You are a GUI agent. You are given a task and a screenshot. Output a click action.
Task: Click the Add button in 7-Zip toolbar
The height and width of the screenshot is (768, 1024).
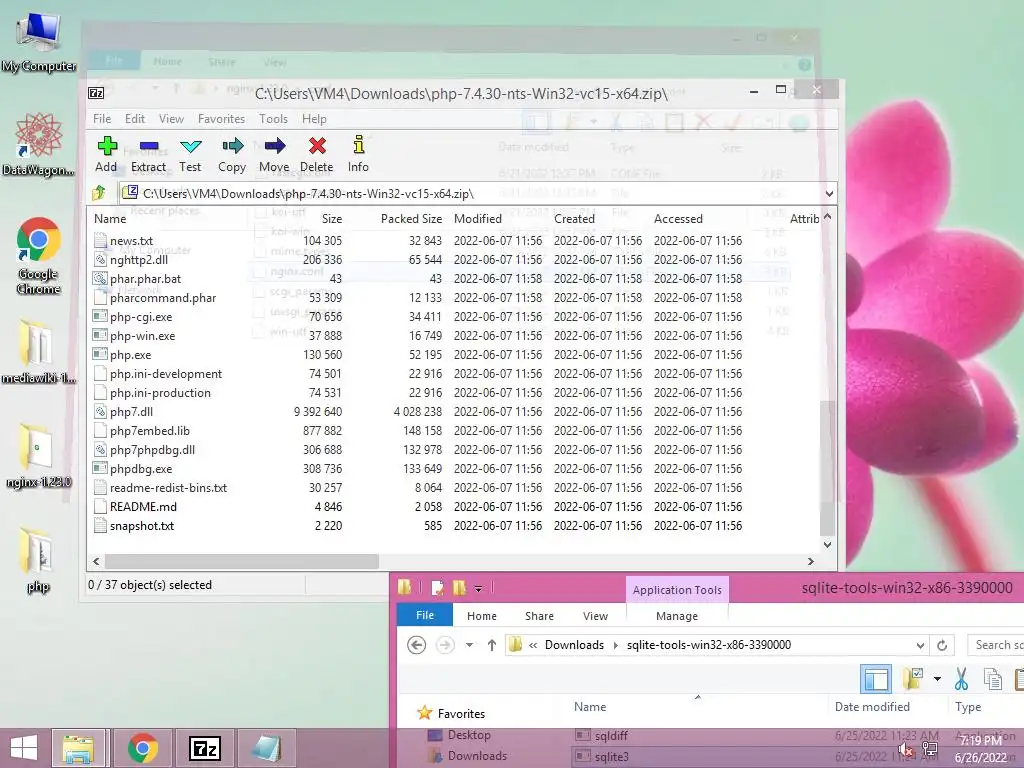coord(106,154)
